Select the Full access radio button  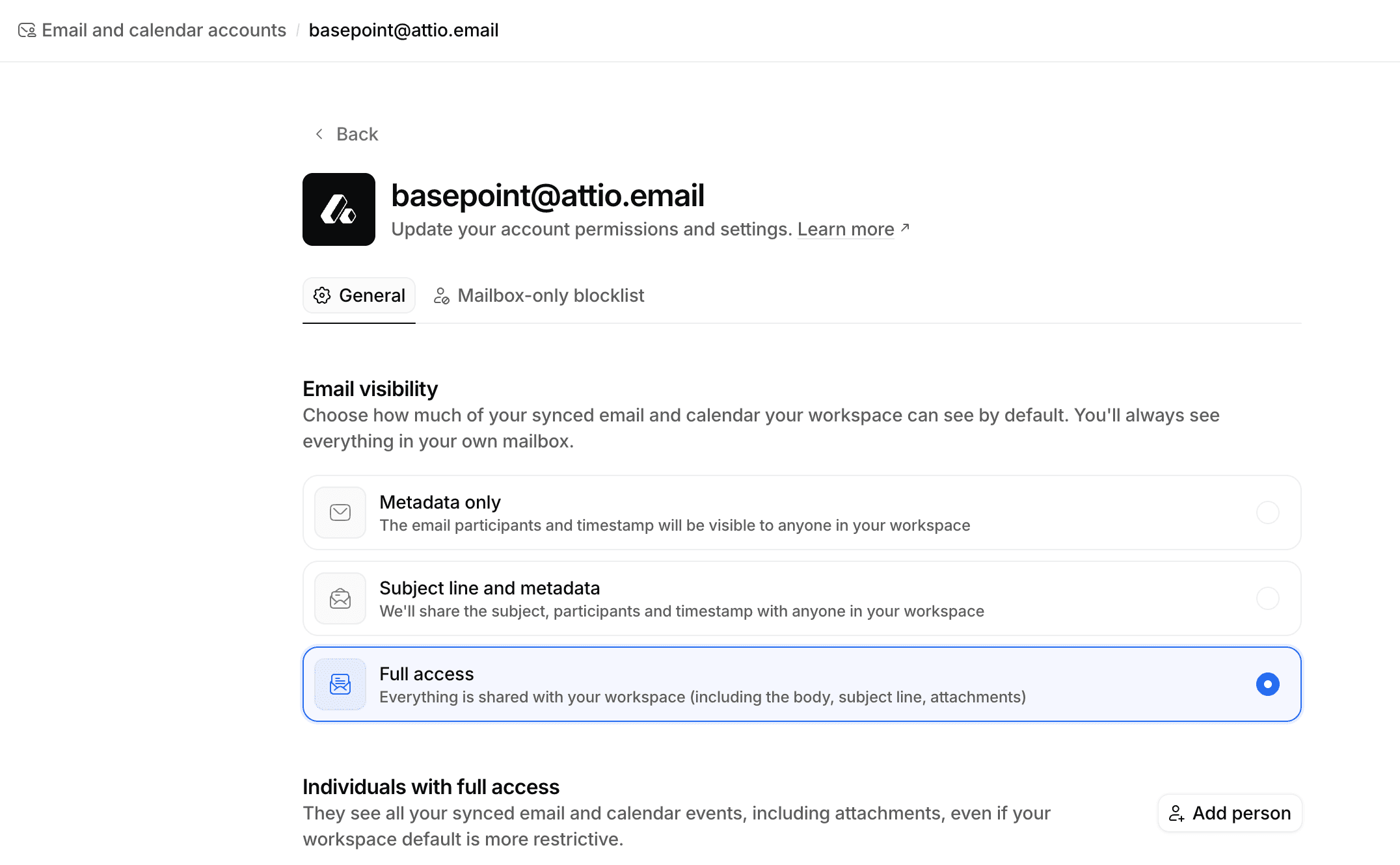1268,684
